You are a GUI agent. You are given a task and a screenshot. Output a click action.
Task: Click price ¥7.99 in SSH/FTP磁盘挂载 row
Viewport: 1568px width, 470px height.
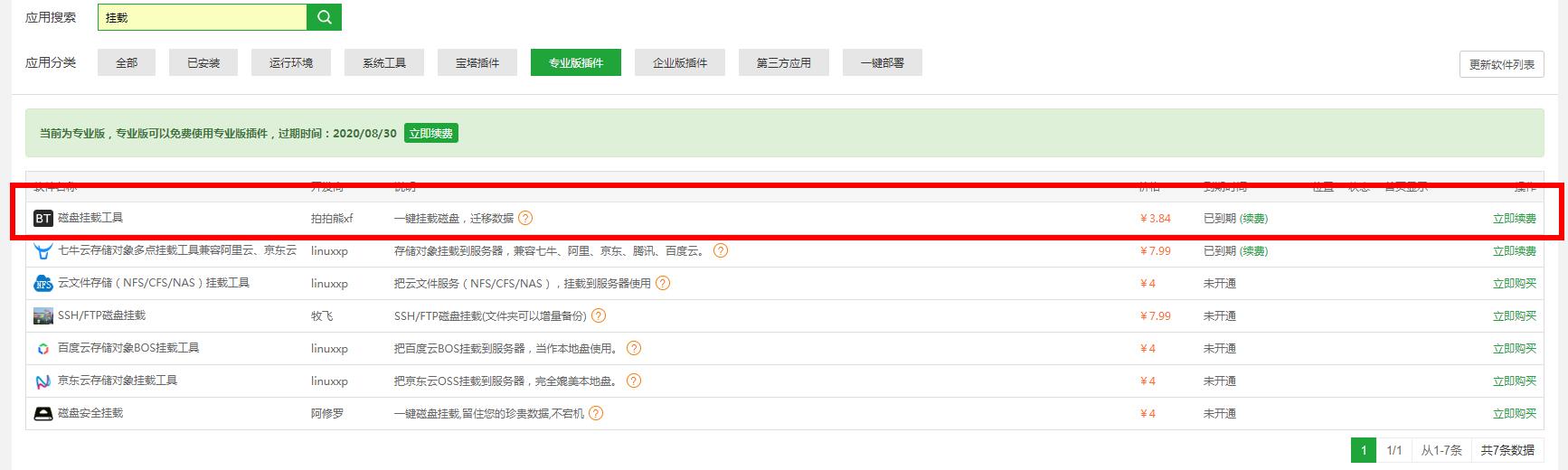click(x=1156, y=315)
